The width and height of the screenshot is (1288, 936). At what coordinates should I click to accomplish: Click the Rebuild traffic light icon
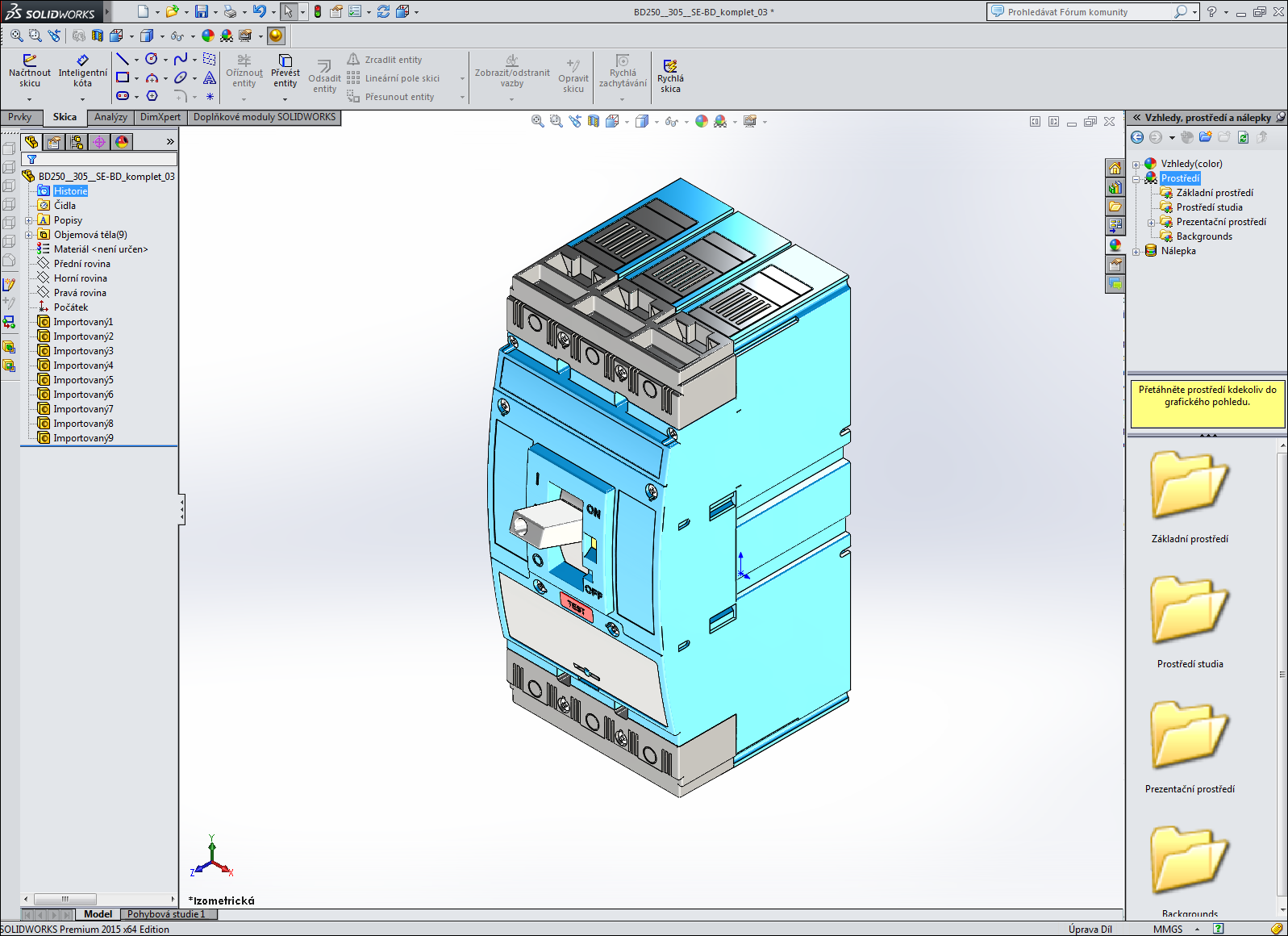(x=318, y=11)
